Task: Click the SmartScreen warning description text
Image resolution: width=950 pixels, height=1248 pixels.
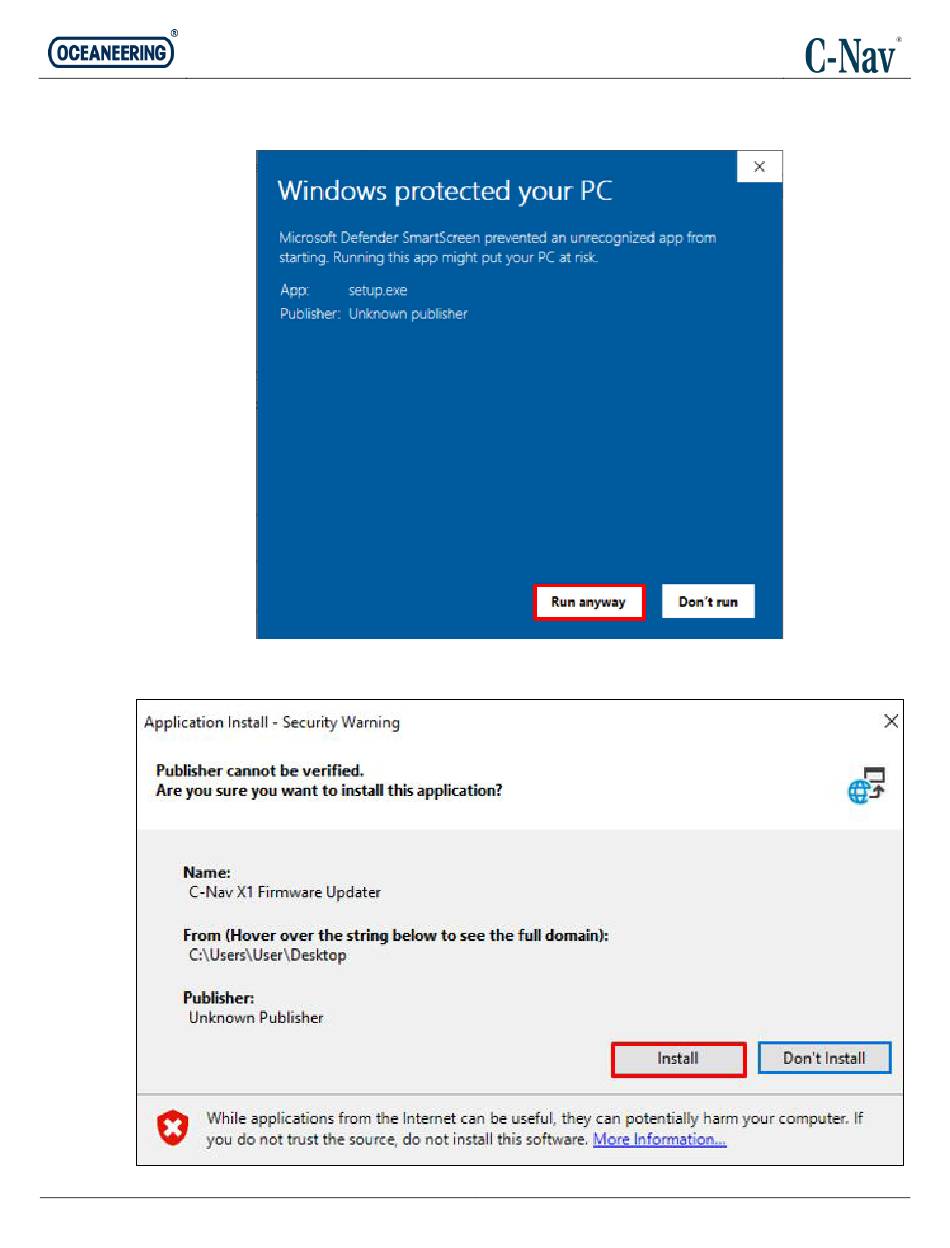Action: [497, 247]
